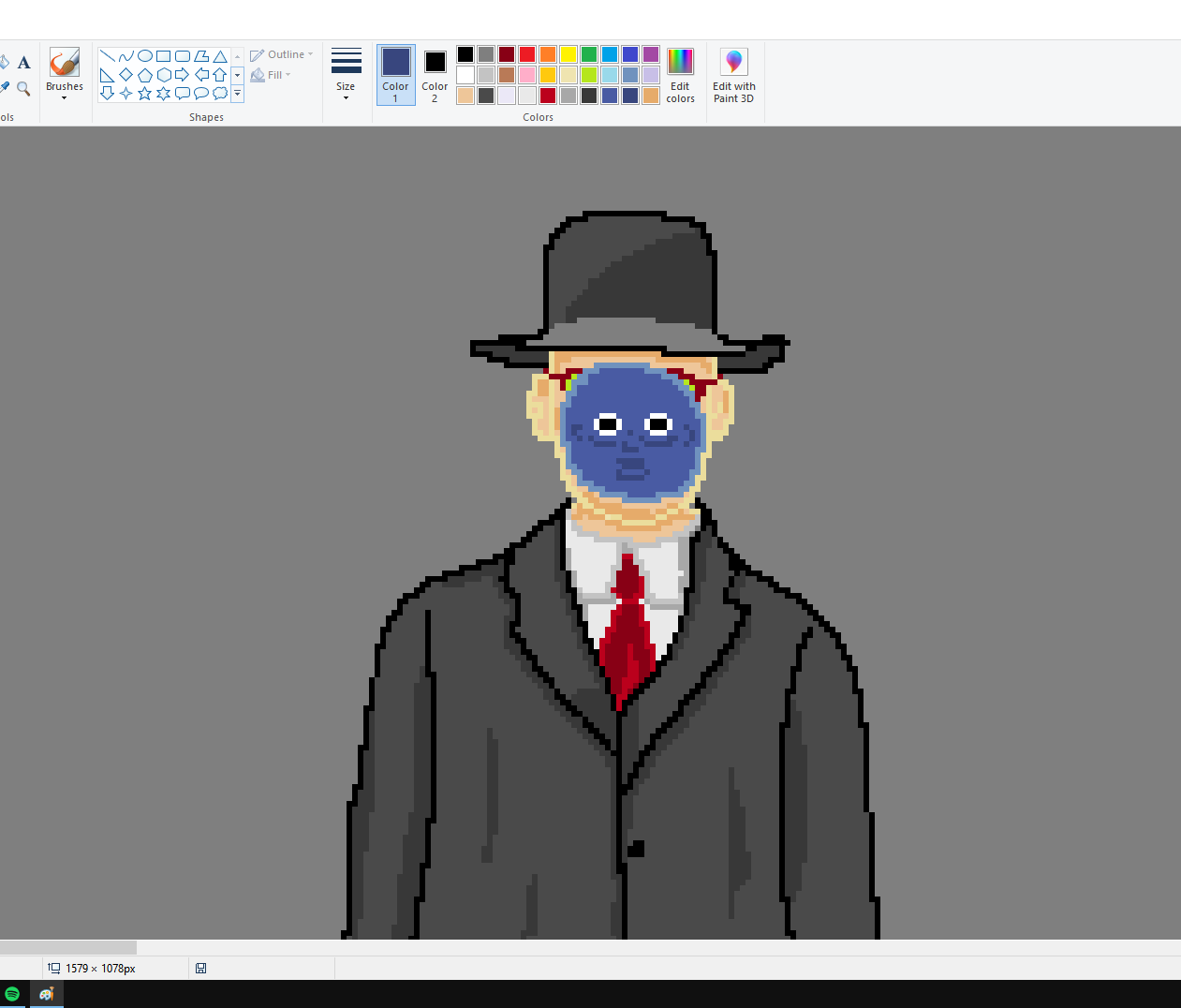Pick the lime green palette swatch
Screen dimensions: 1181x1008
[589, 75]
